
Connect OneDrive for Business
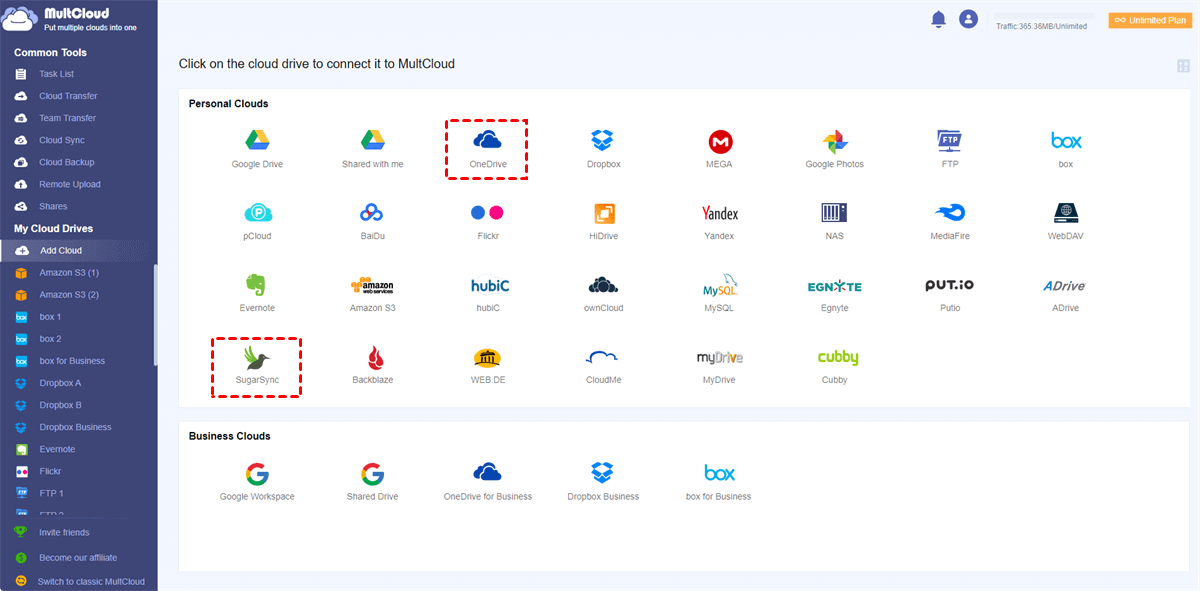487,482
